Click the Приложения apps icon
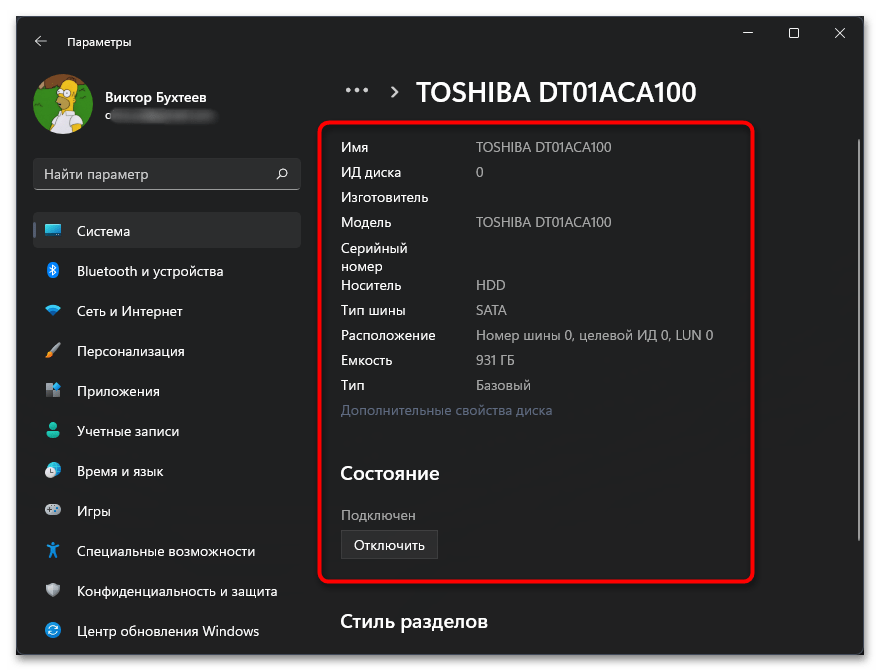This screenshot has height=671, width=880. [x=53, y=390]
